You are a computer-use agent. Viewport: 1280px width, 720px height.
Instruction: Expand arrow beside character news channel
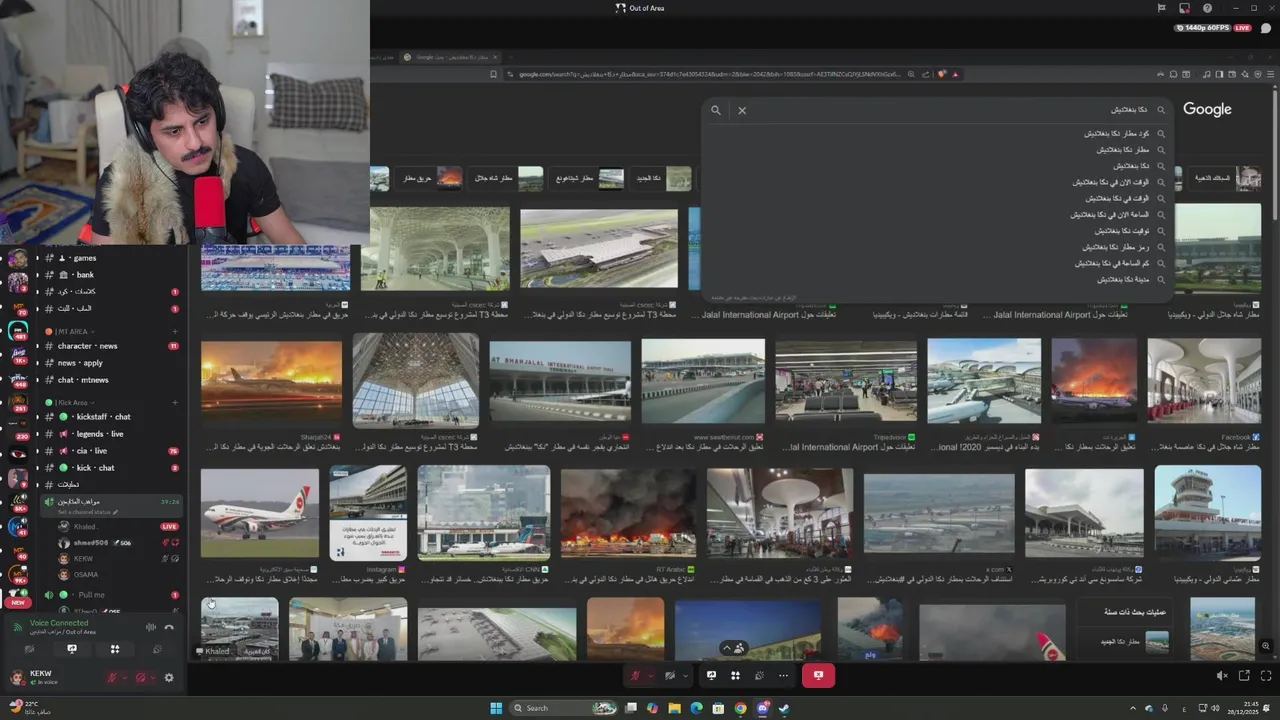click(x=37, y=346)
